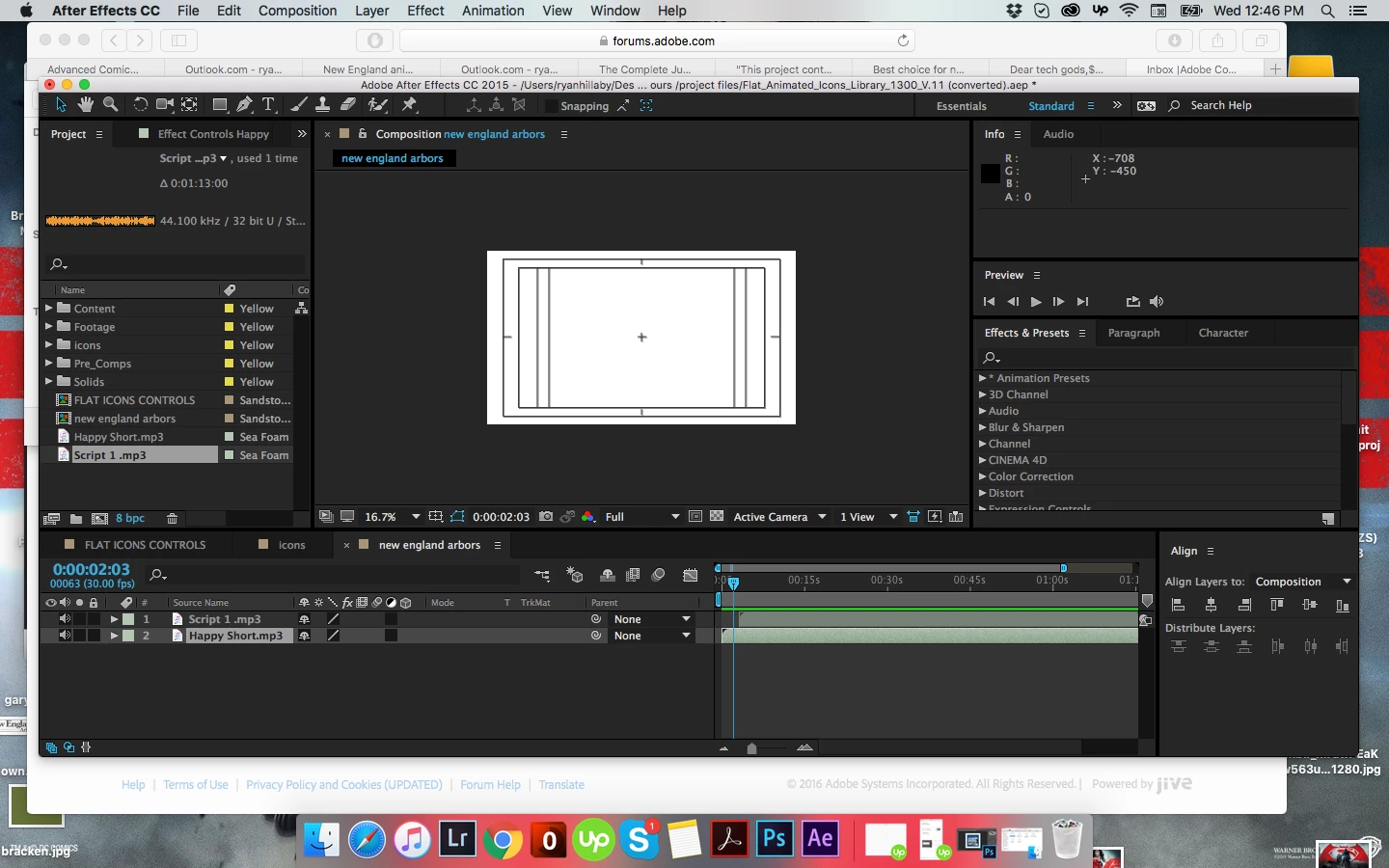
Task: Mute audio for Happy Short.mp3 layer
Action: [65, 636]
